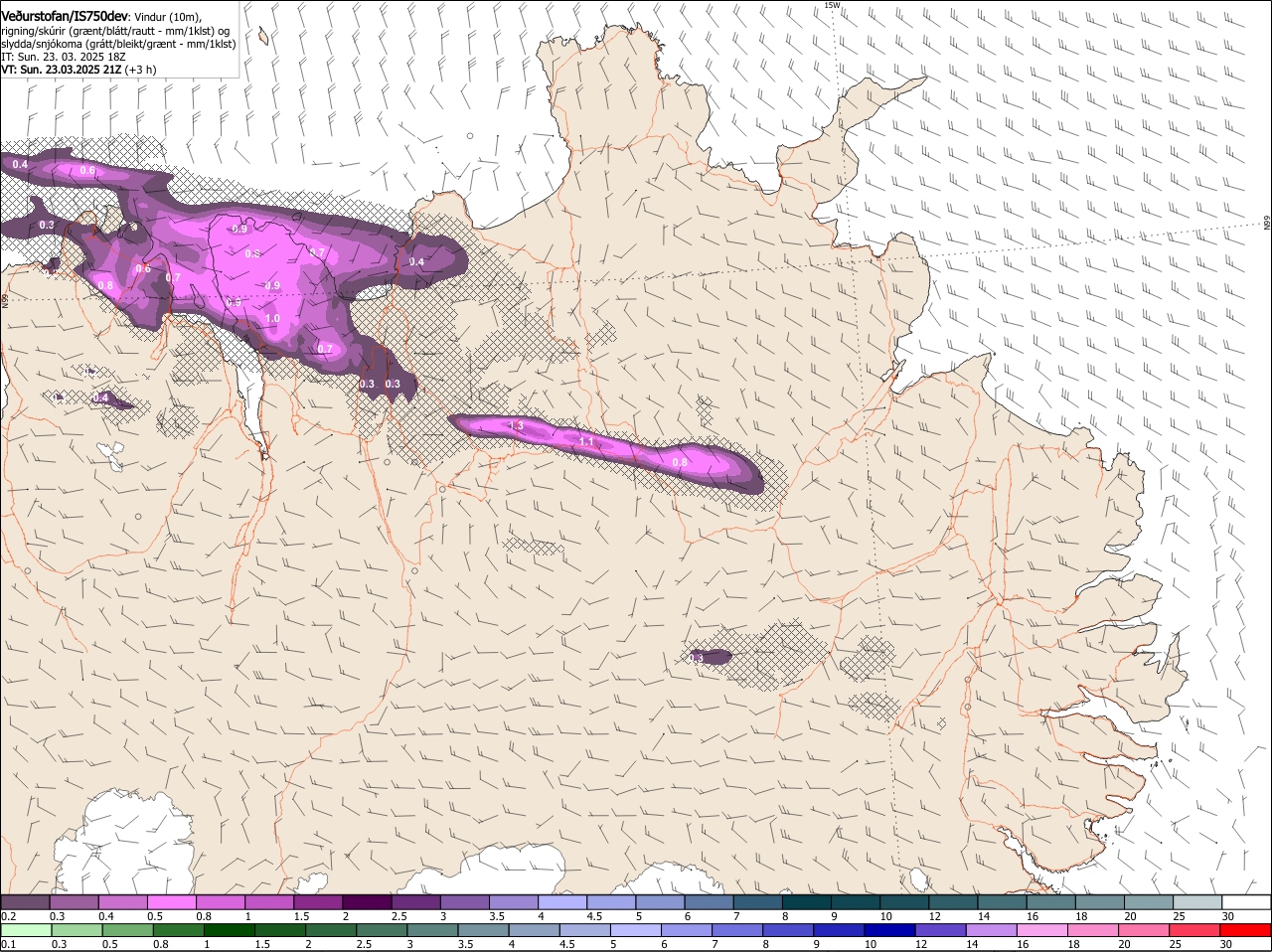Pick the pale green swatch above '0.1' in lower legend
The height and width of the screenshot is (952, 1272).
coord(26,930)
